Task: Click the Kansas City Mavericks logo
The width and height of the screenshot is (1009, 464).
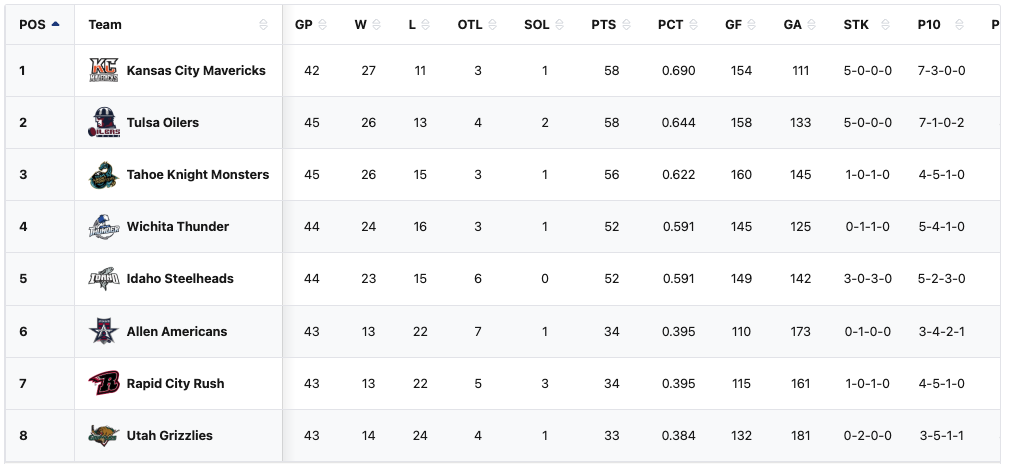Action: (x=103, y=70)
